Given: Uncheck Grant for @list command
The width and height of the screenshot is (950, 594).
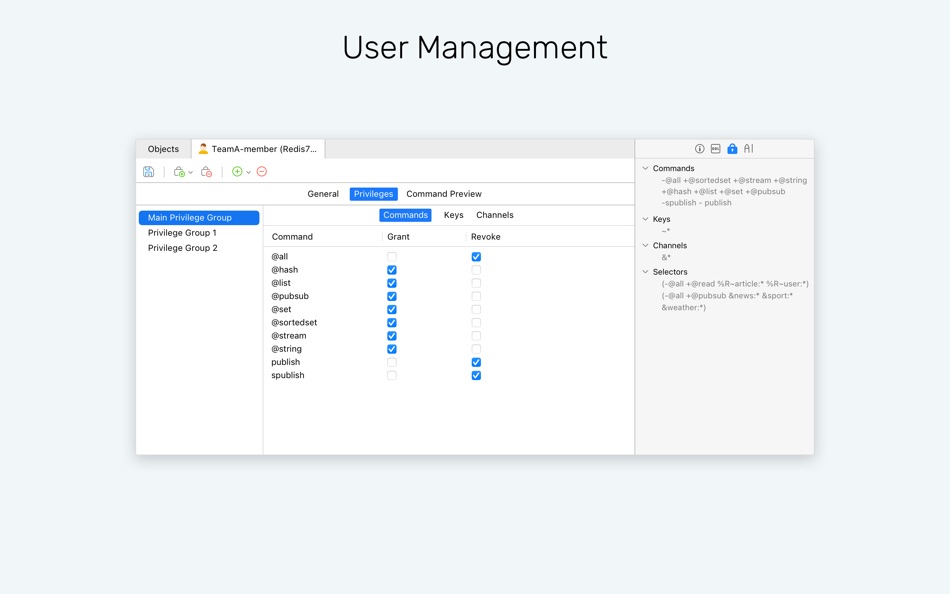Looking at the screenshot, I should tap(392, 283).
